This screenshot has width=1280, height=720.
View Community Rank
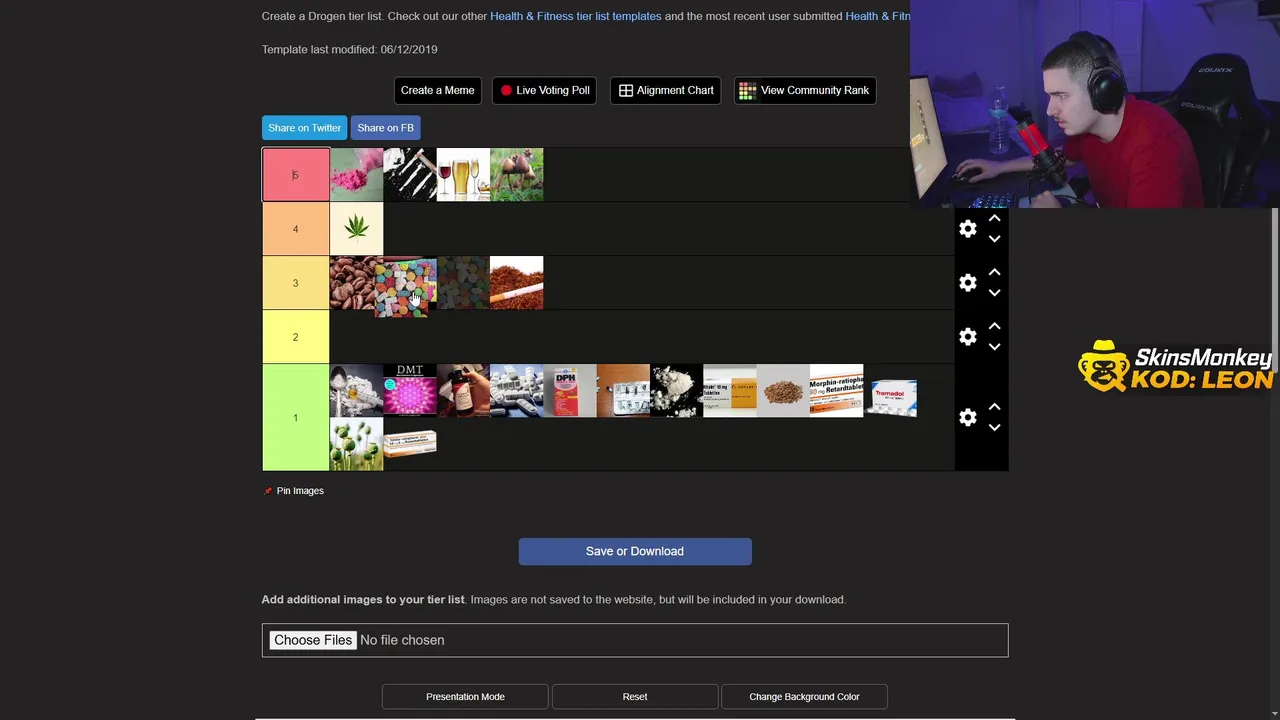tap(805, 90)
